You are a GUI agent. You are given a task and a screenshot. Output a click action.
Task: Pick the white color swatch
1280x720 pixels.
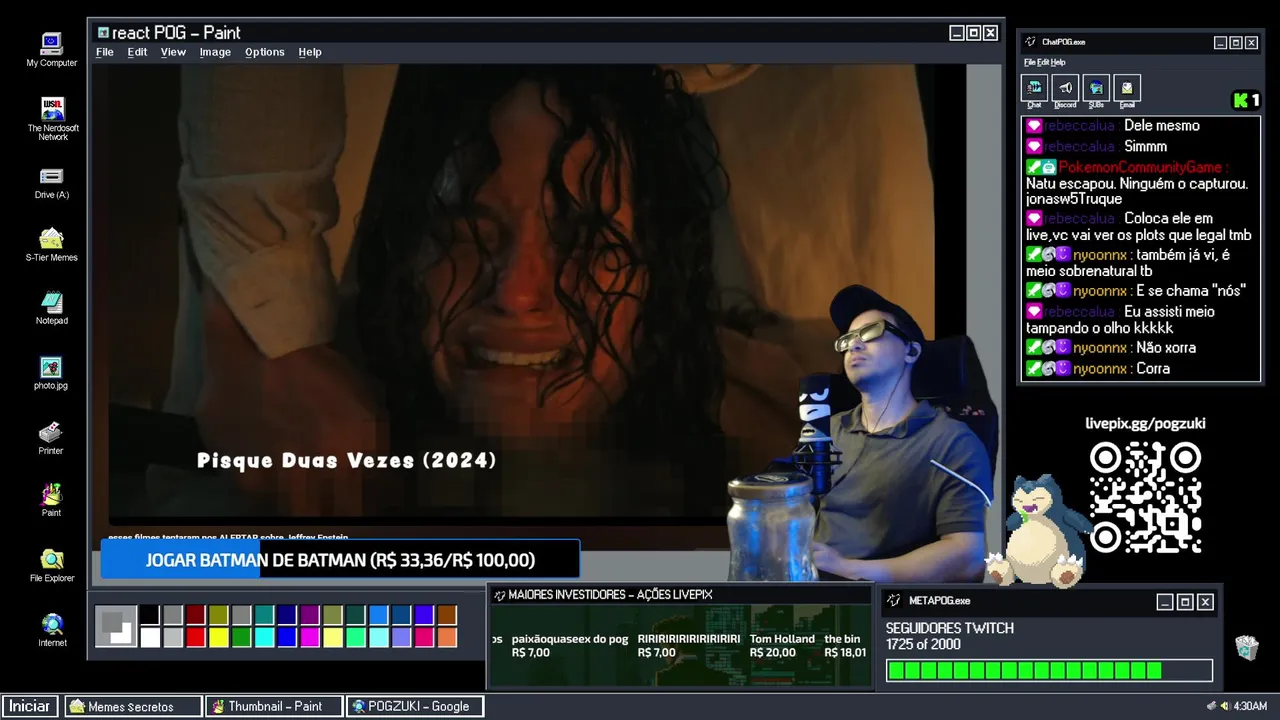(x=149, y=637)
